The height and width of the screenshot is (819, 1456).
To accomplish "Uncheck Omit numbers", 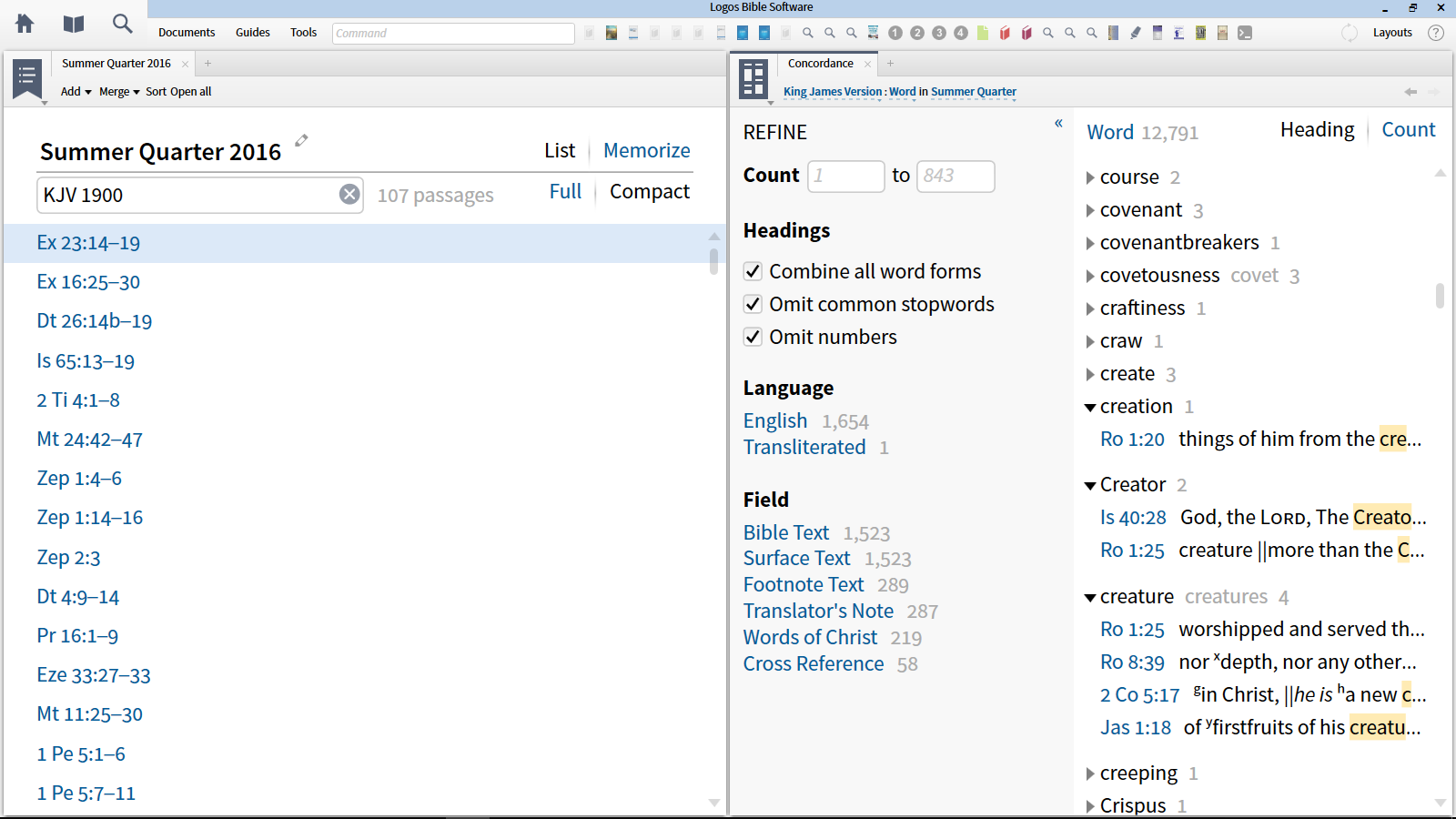I will coord(753,337).
